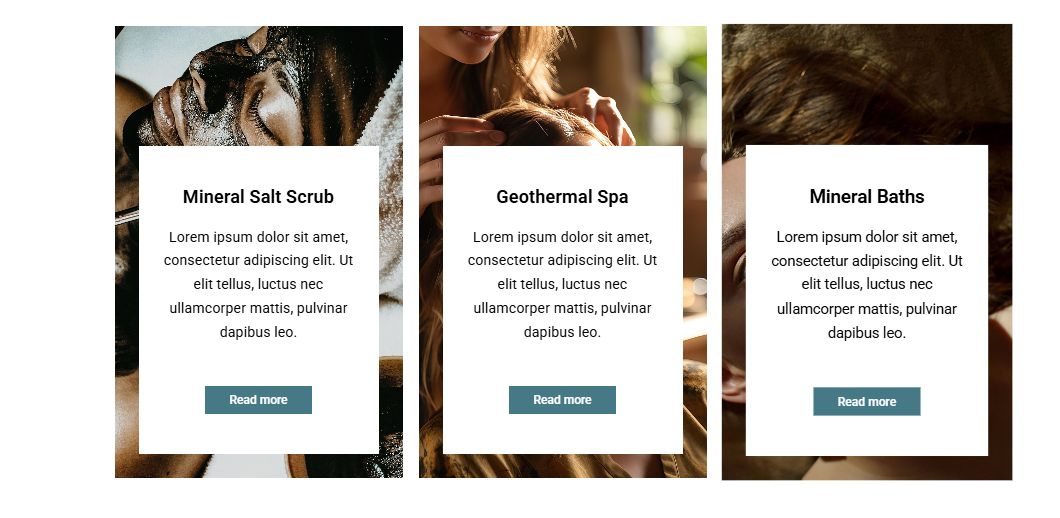Image resolution: width=1060 pixels, height=518 pixels.
Task: Select Read more on Mineral Baths card
Action: click(x=867, y=402)
